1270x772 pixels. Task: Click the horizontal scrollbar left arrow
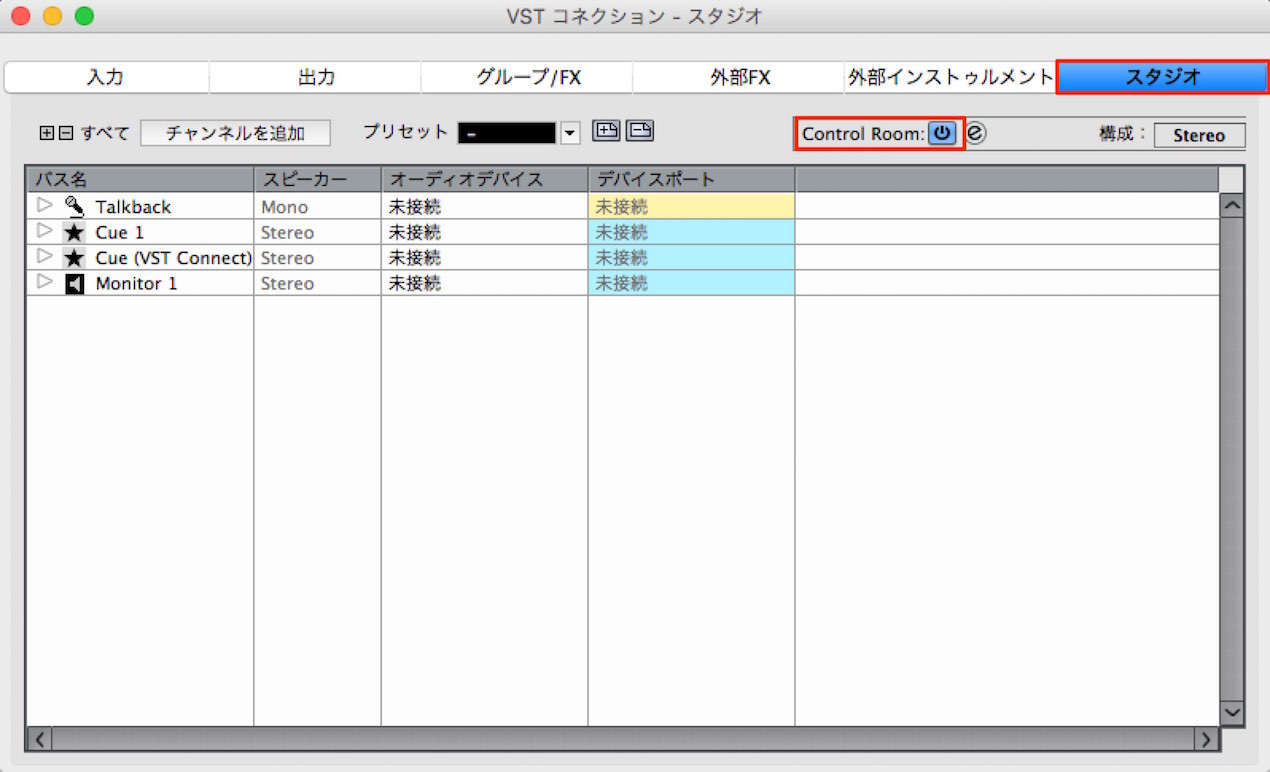[x=39, y=739]
